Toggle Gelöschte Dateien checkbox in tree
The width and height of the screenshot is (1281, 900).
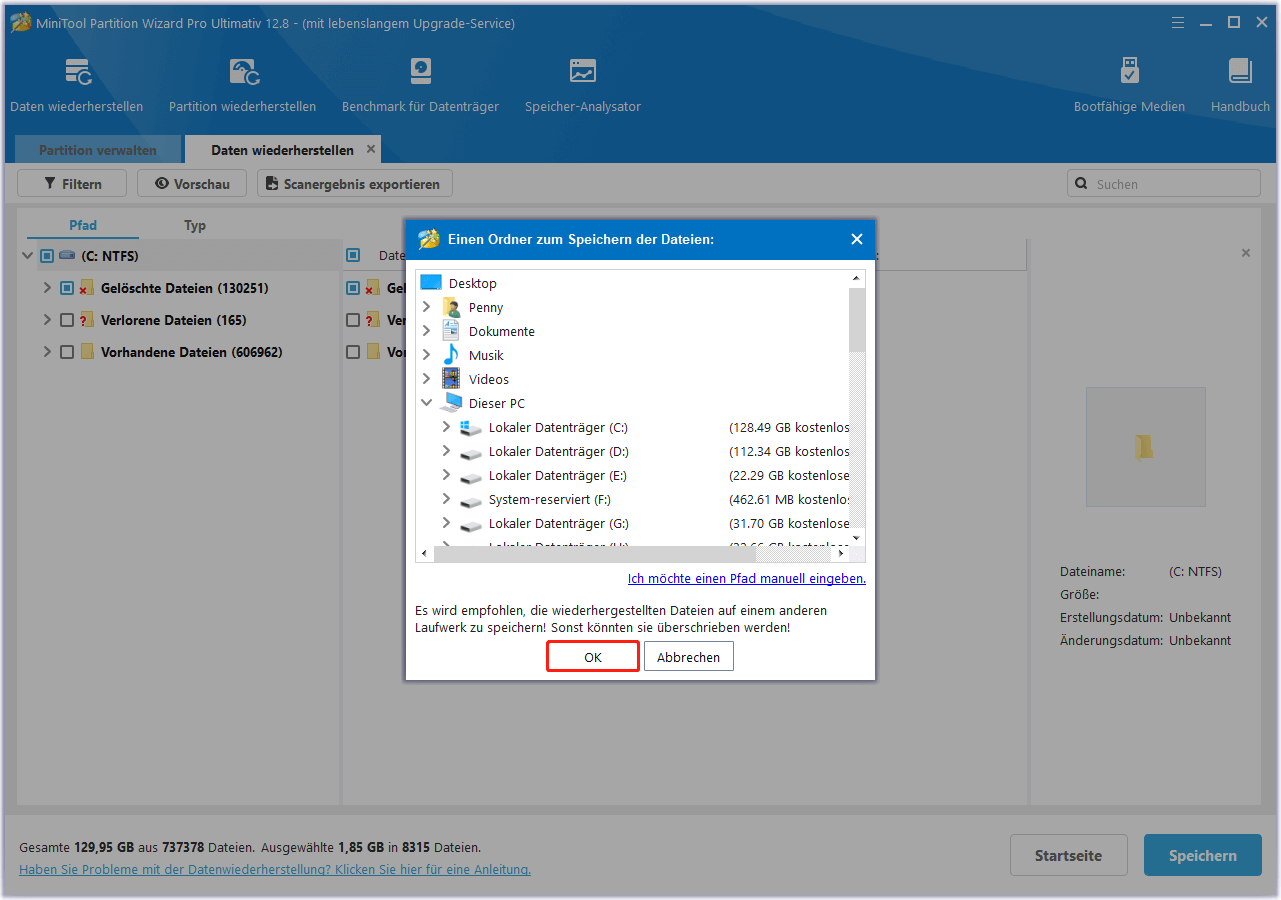tap(67, 288)
